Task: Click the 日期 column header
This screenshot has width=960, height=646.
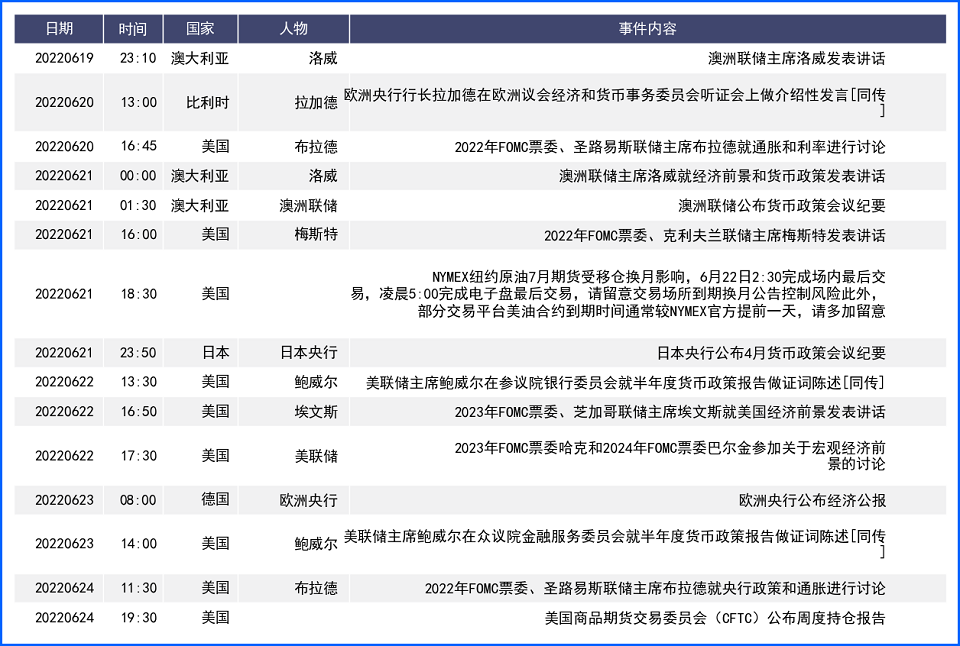Action: click(x=59, y=29)
